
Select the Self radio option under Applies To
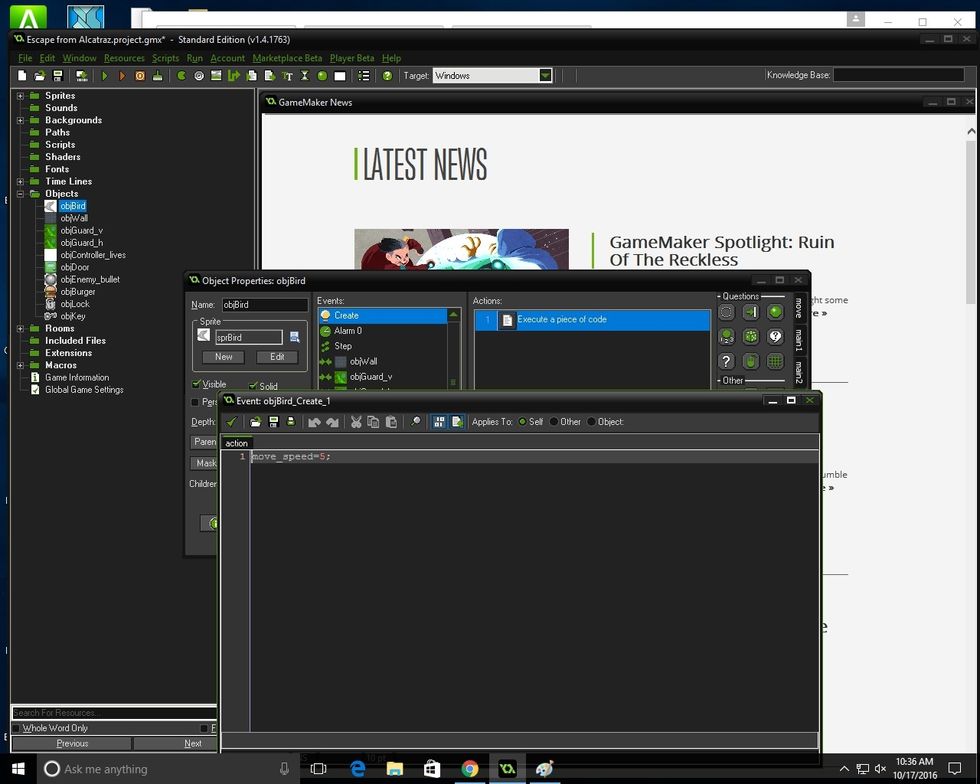point(522,422)
